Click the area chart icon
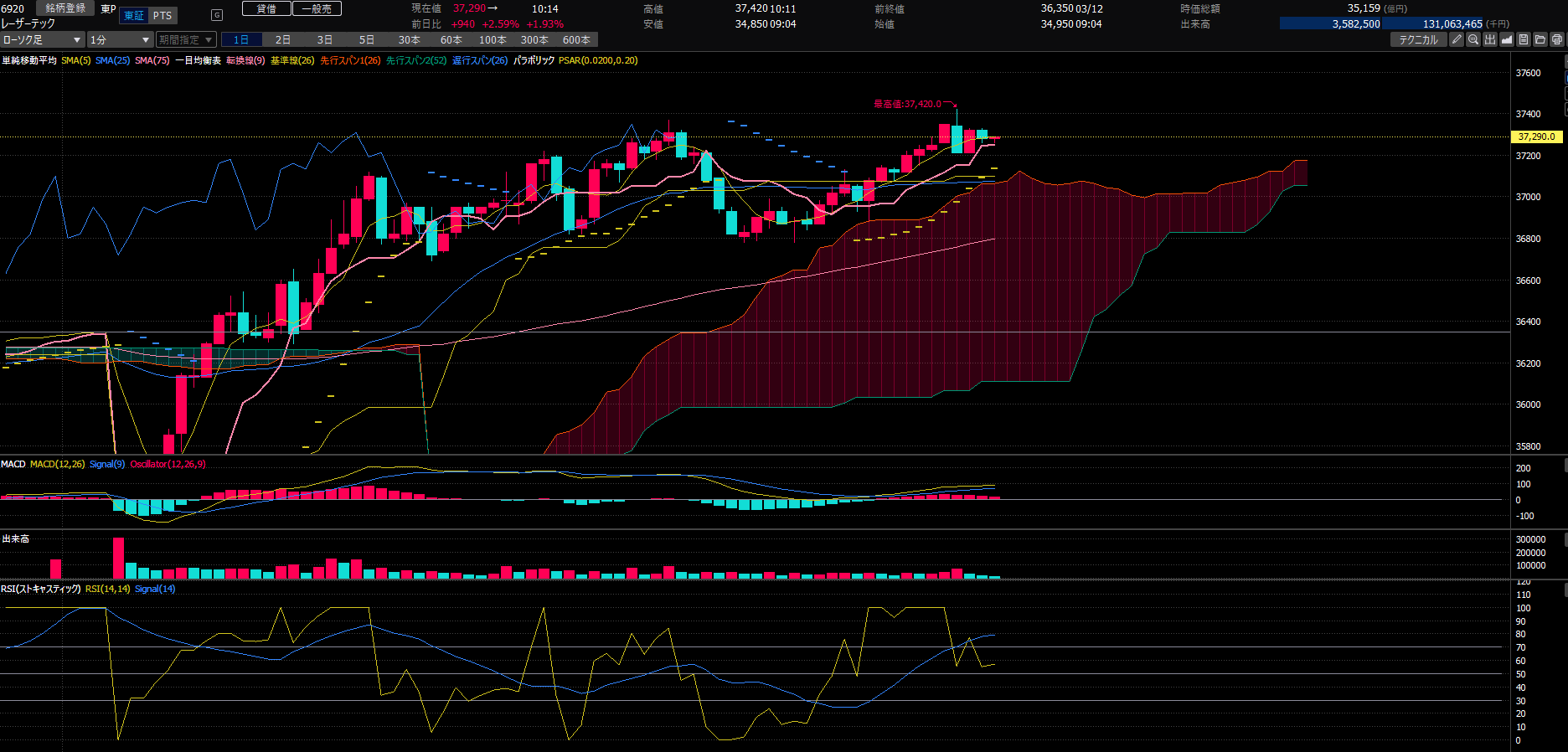Screen dimensions: 1568x752 click(1507, 39)
